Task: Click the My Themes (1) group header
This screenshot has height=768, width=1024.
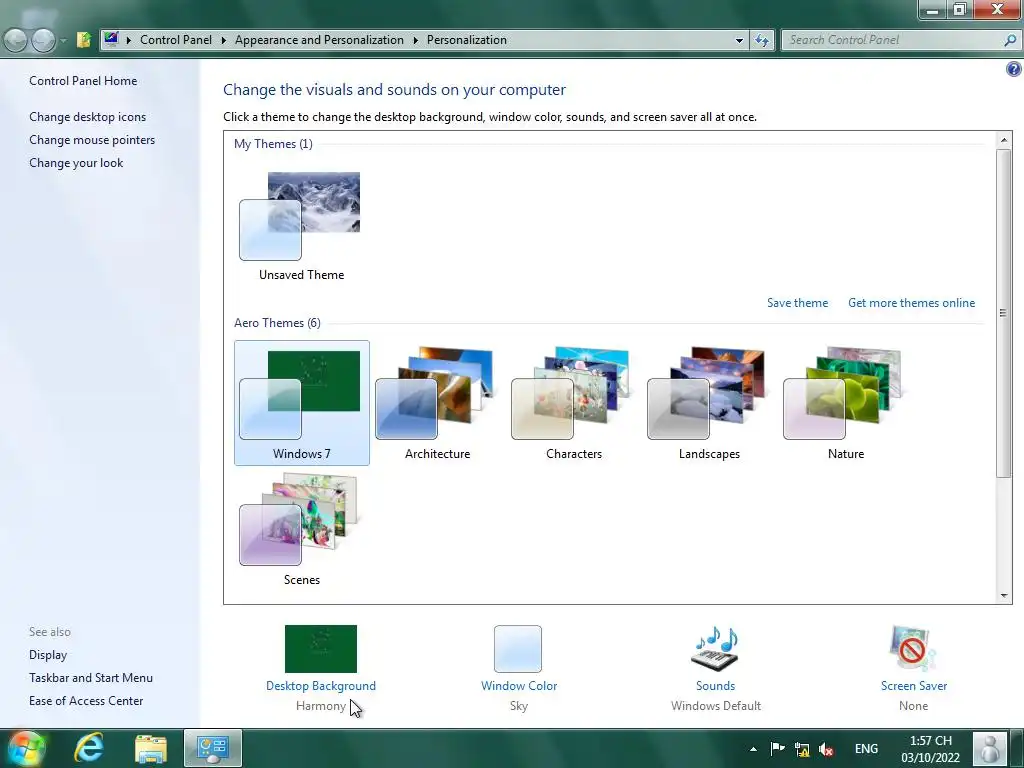Action: pyautogui.click(x=273, y=144)
